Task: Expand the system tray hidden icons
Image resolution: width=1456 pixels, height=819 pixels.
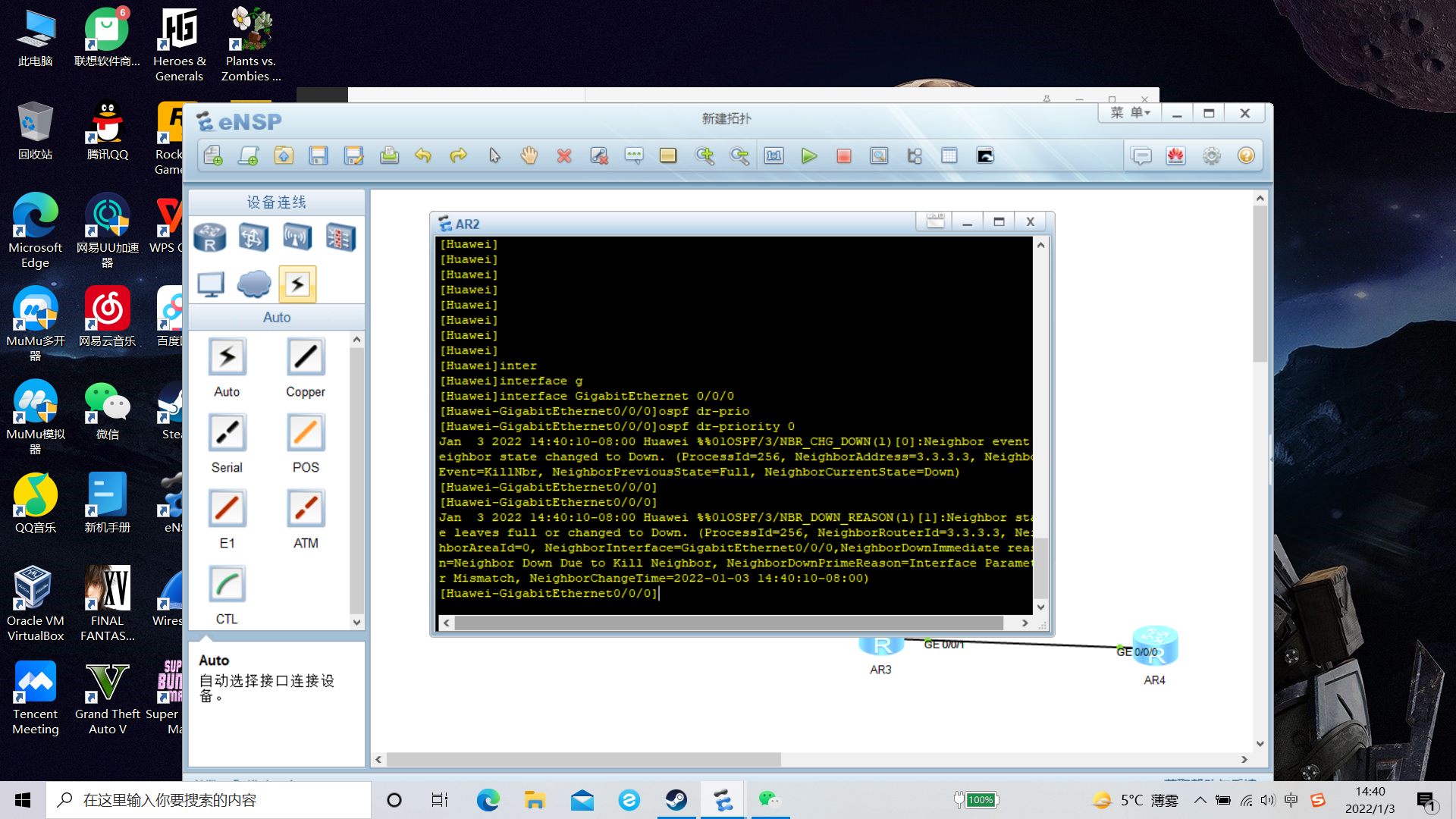Action: (x=1200, y=800)
